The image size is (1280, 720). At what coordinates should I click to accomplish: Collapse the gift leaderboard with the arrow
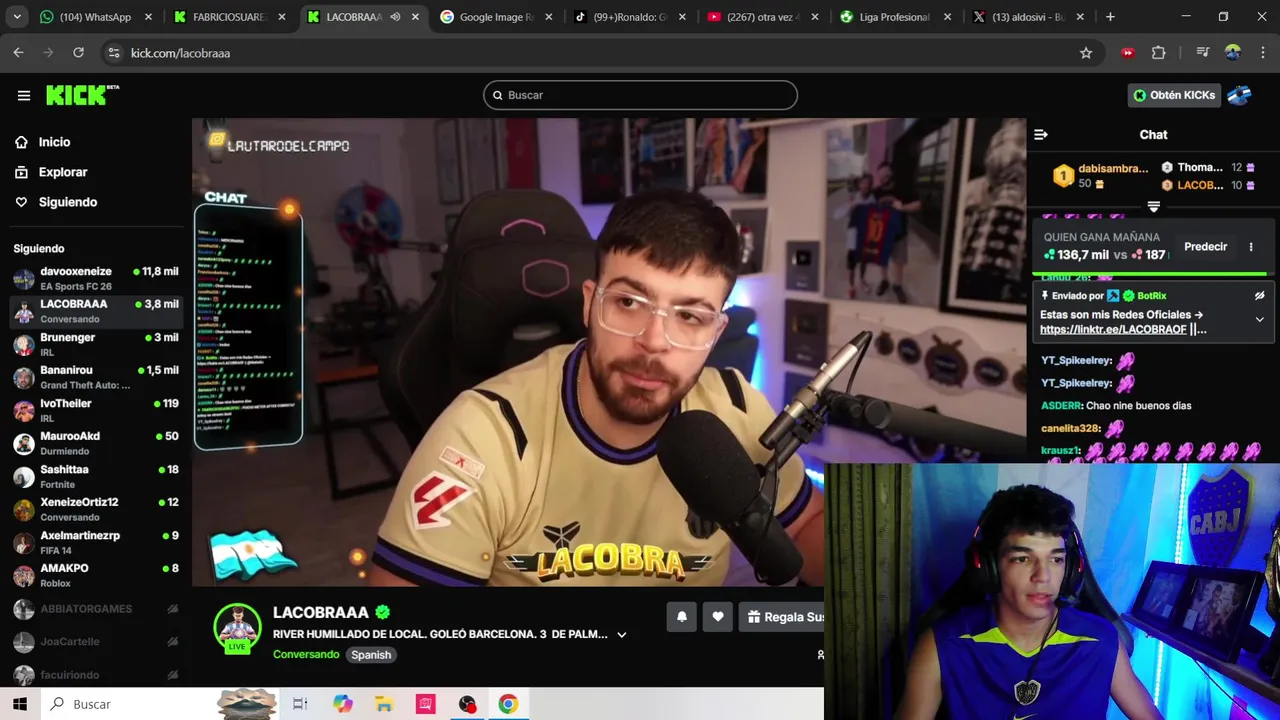1153,207
